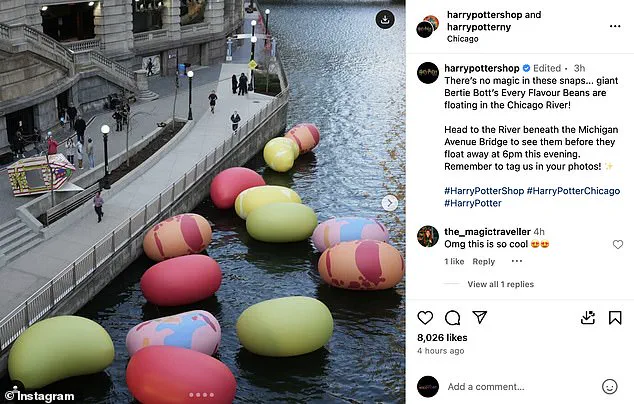Open comment options dots next to Reply
Viewport: 634px width, 404px height.
click(517, 261)
